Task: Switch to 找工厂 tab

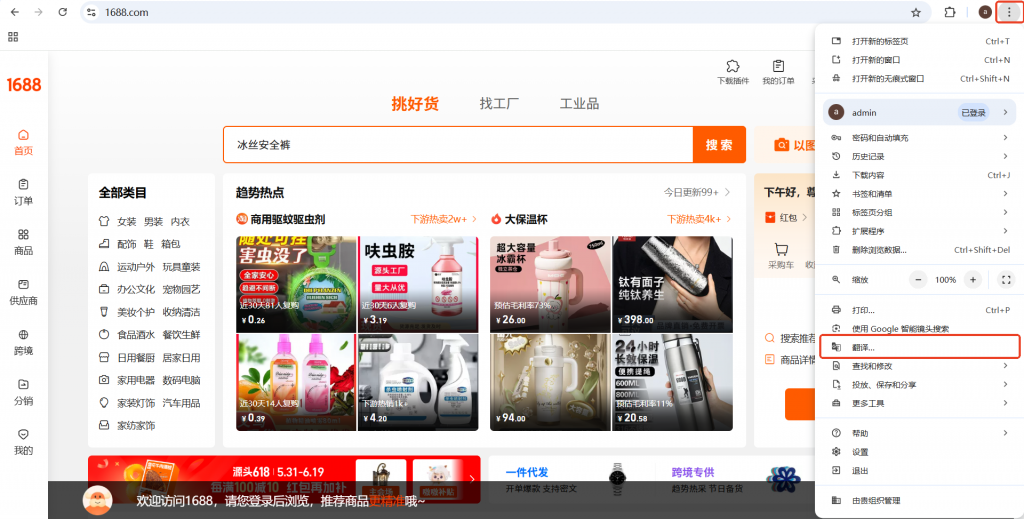Action: click(499, 104)
